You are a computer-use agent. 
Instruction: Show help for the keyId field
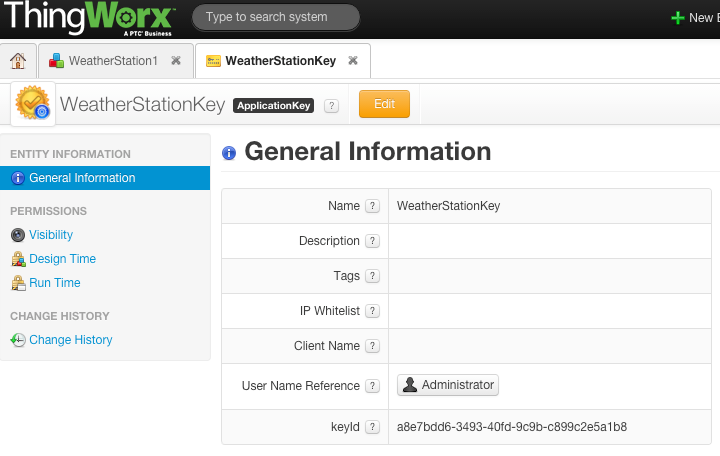point(372,427)
